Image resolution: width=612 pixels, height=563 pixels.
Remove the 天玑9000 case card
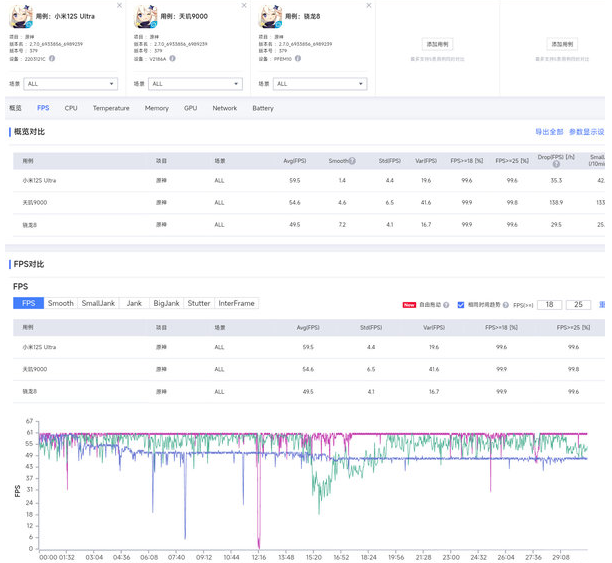[x=244, y=6]
